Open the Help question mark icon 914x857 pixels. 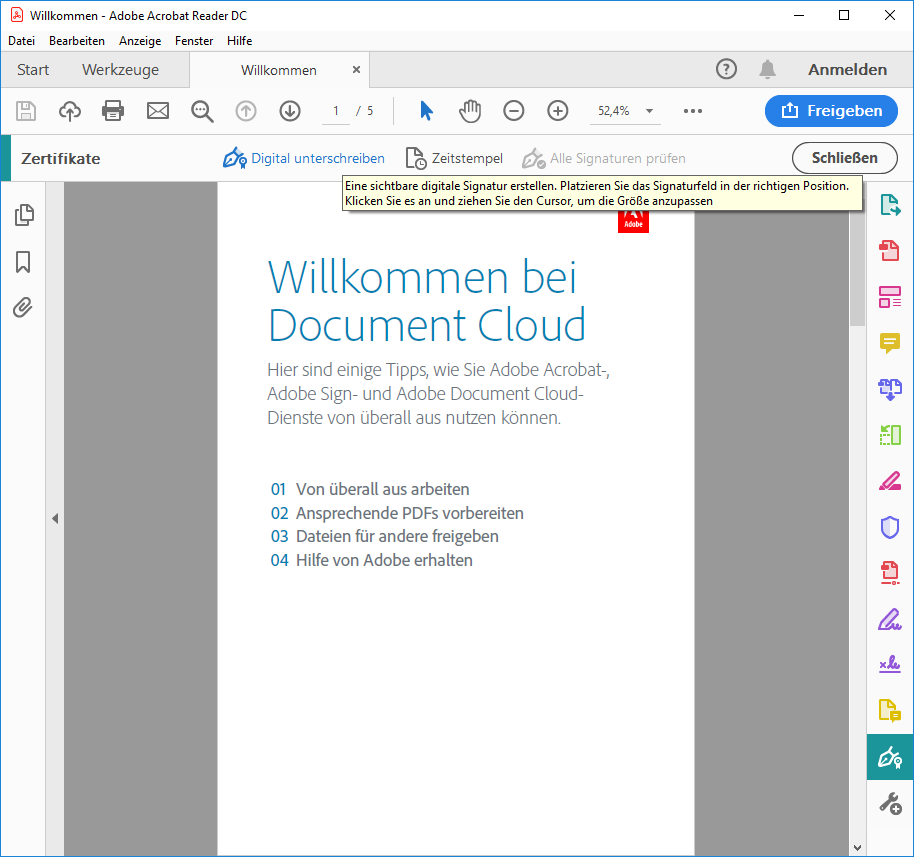point(726,69)
